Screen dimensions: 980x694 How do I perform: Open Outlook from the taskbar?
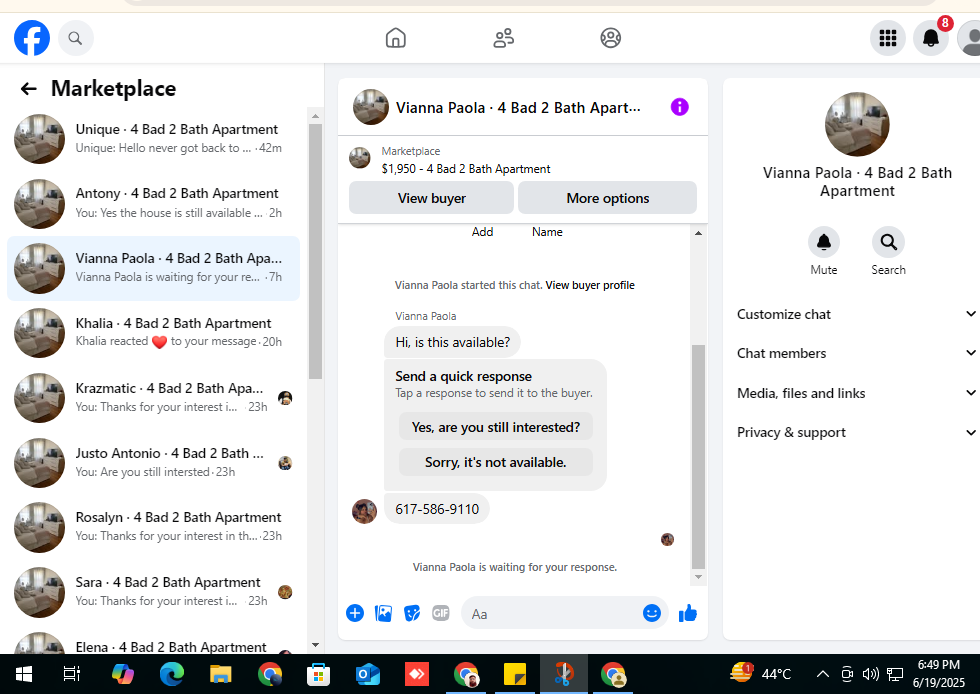(x=368, y=674)
